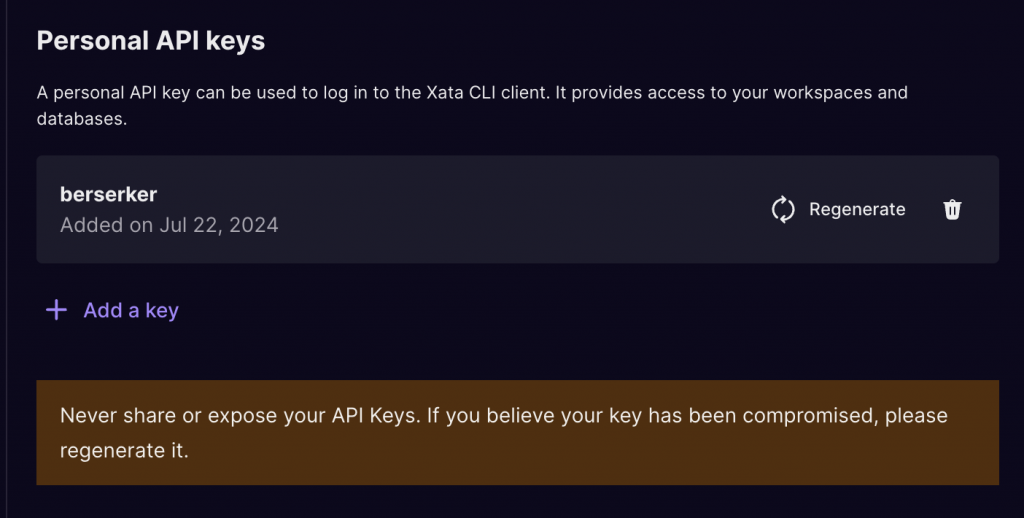The image size is (1024, 518).
Task: Click the year 2024 in the added date
Action: coord(252,225)
